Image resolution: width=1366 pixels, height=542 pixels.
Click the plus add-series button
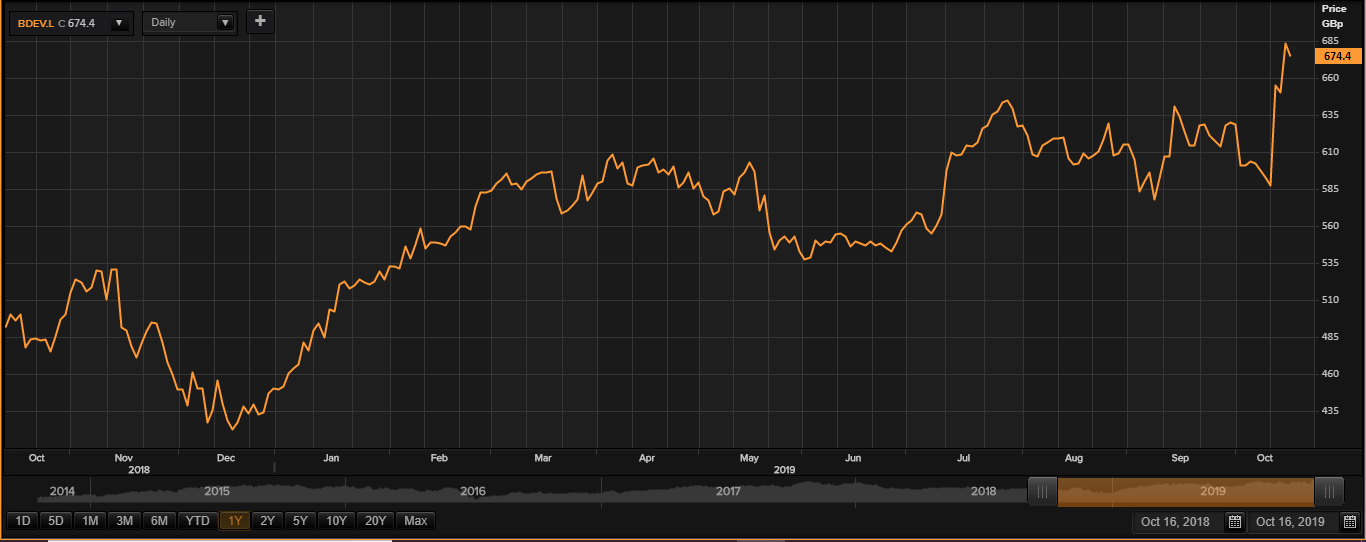click(260, 21)
